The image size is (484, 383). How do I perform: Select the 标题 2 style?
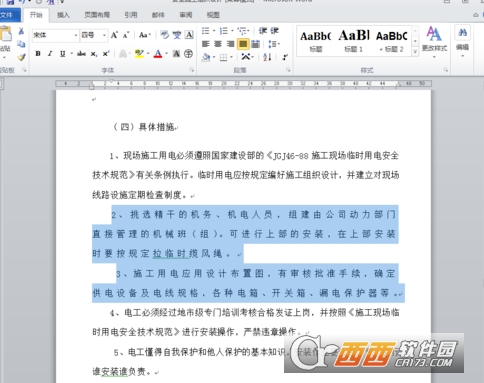click(x=392, y=41)
